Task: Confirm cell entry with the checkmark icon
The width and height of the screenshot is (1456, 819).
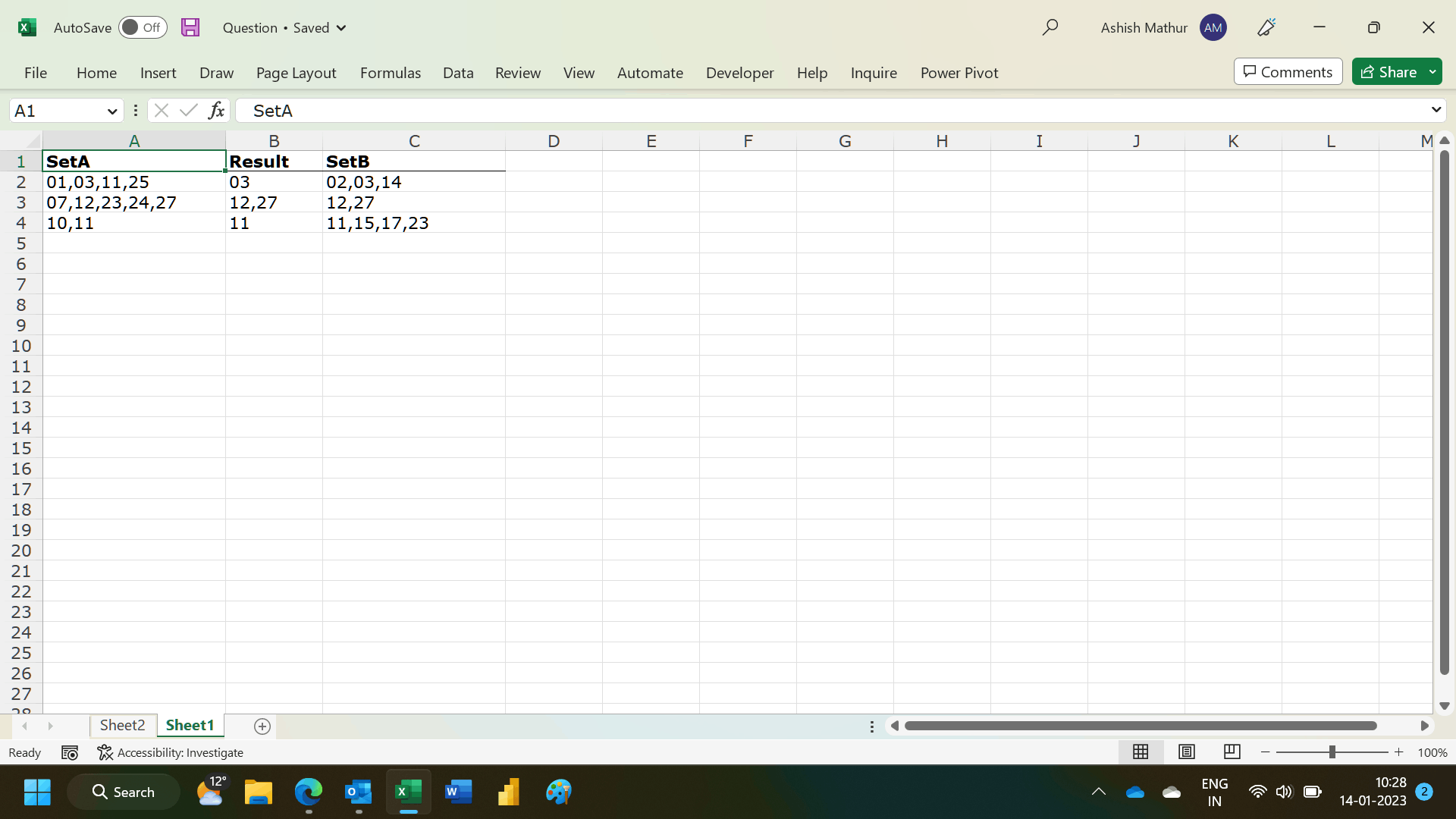Action: 189,110
